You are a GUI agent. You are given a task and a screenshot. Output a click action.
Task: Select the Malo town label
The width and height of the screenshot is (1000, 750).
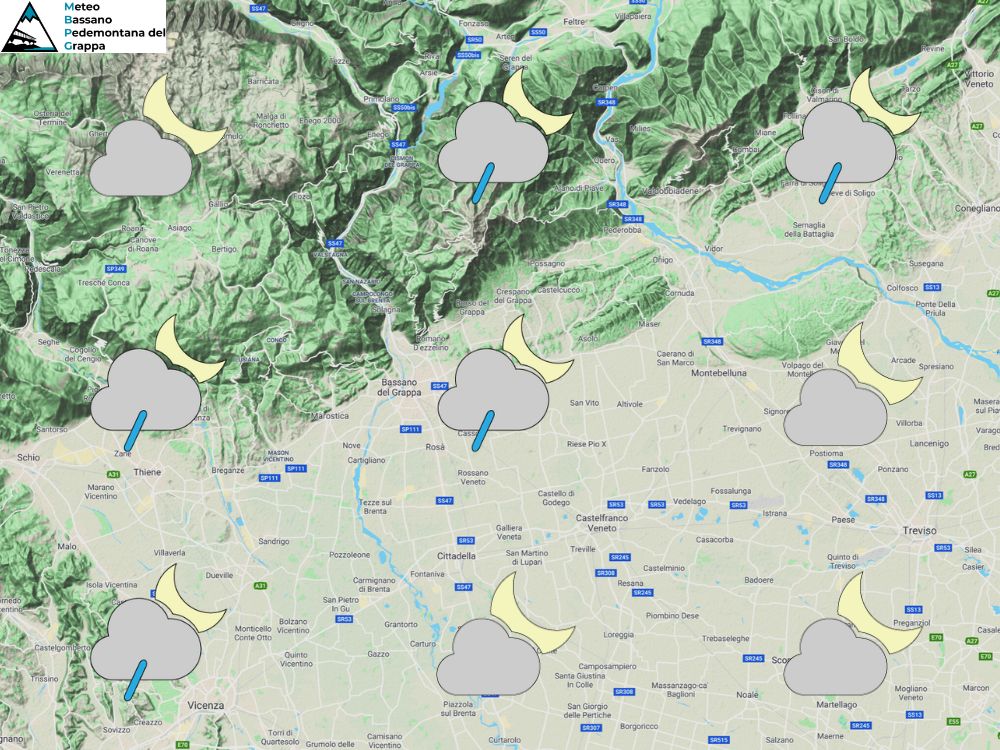coord(67,547)
